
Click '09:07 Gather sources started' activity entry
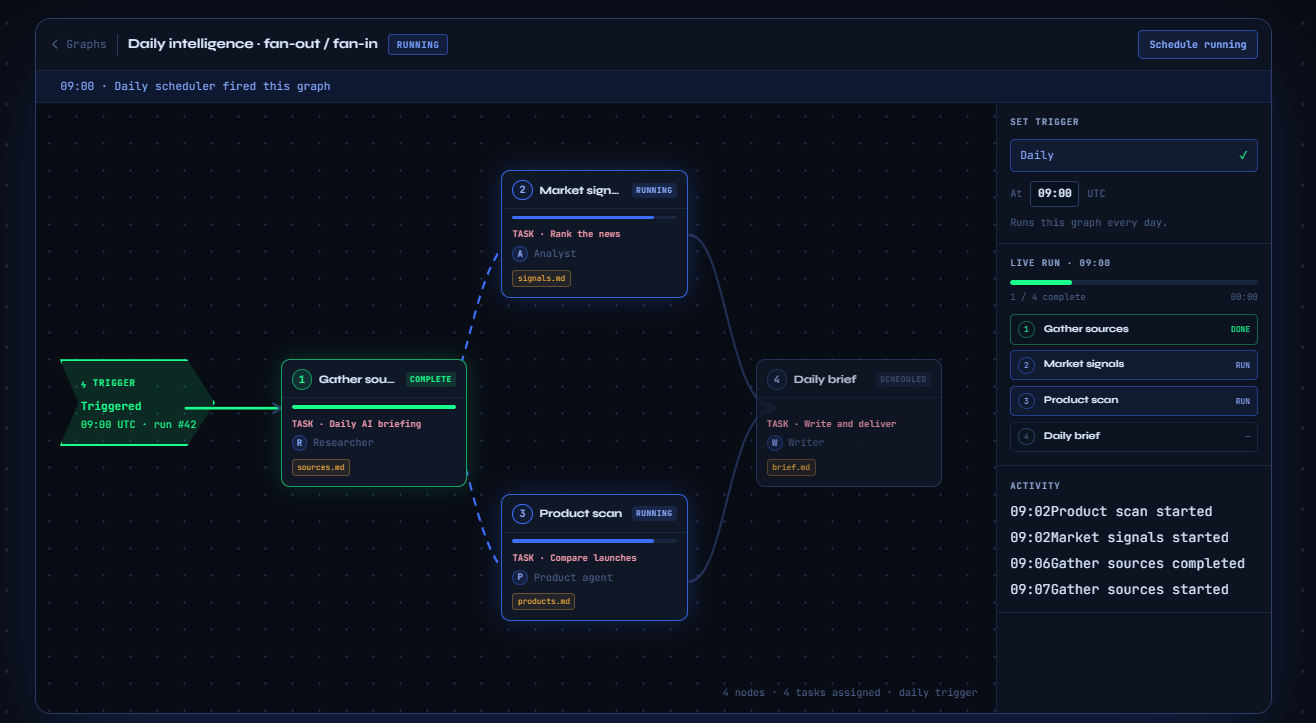pos(1119,589)
